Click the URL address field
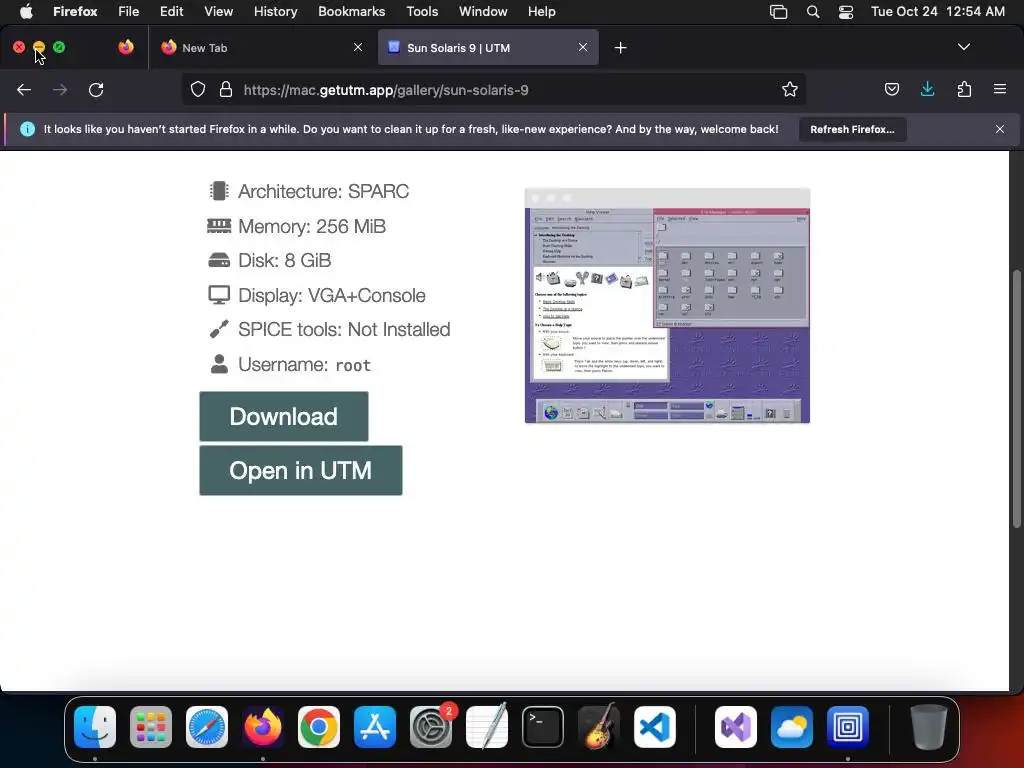 point(493,90)
